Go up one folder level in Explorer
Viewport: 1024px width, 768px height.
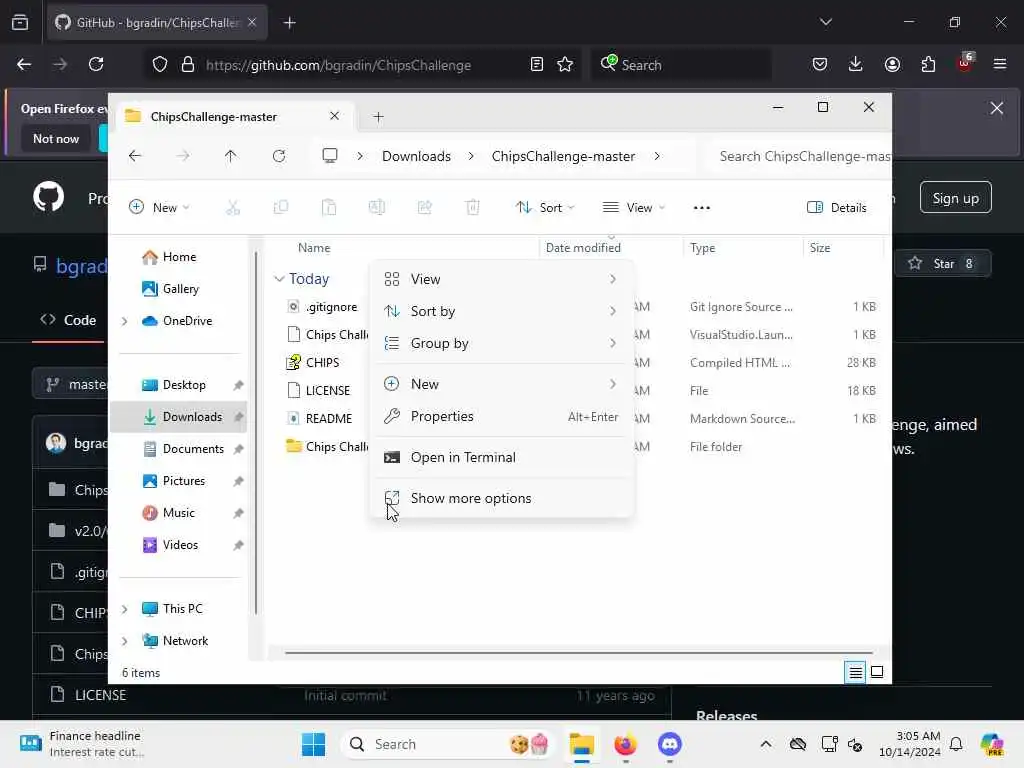tap(231, 156)
